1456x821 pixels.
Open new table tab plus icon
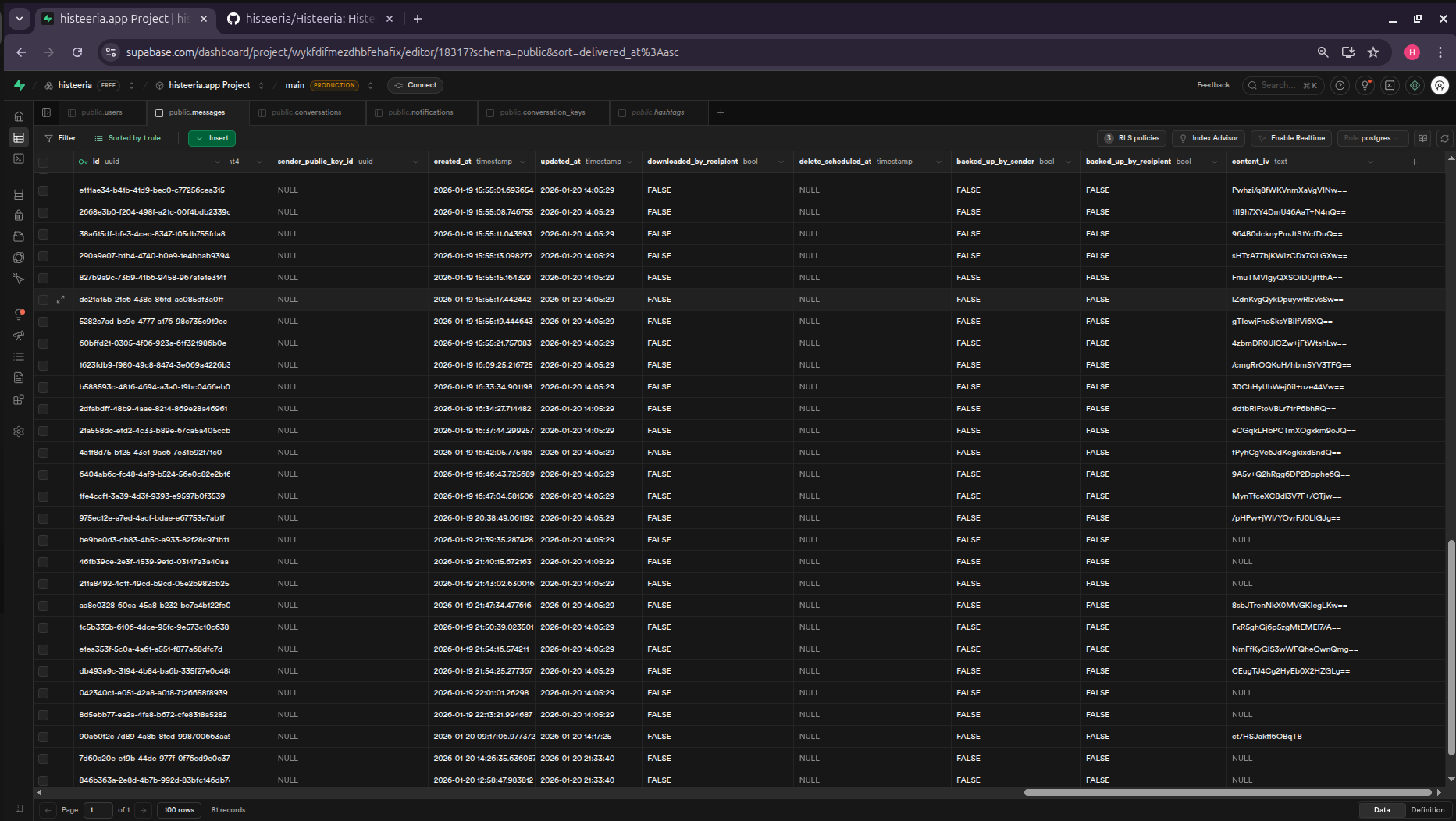[x=721, y=112]
